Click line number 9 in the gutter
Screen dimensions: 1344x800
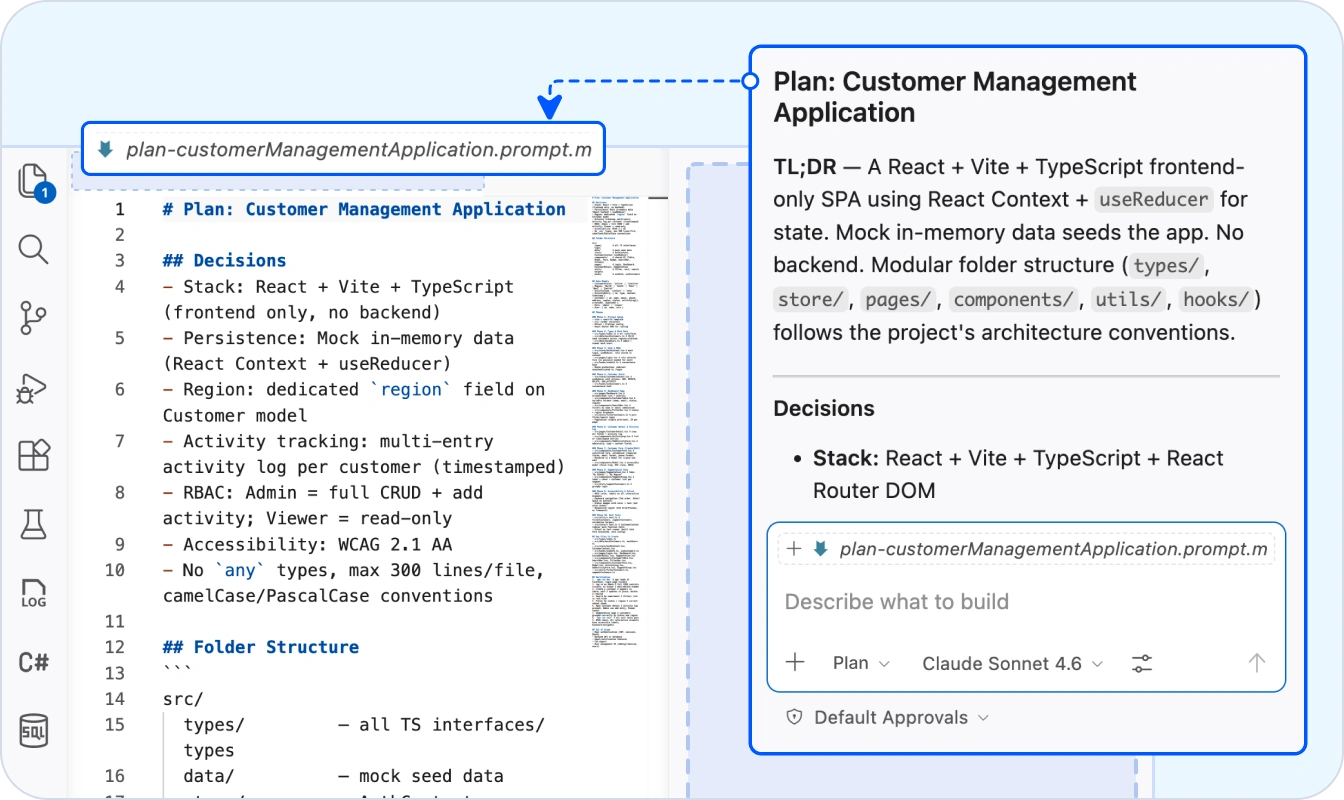point(119,544)
